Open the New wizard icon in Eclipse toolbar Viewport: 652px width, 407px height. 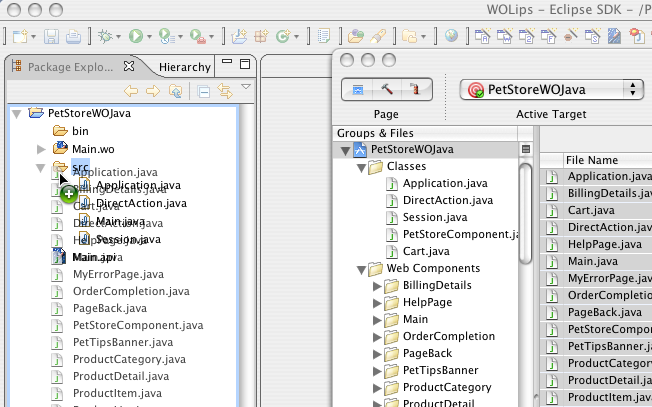click(x=20, y=37)
